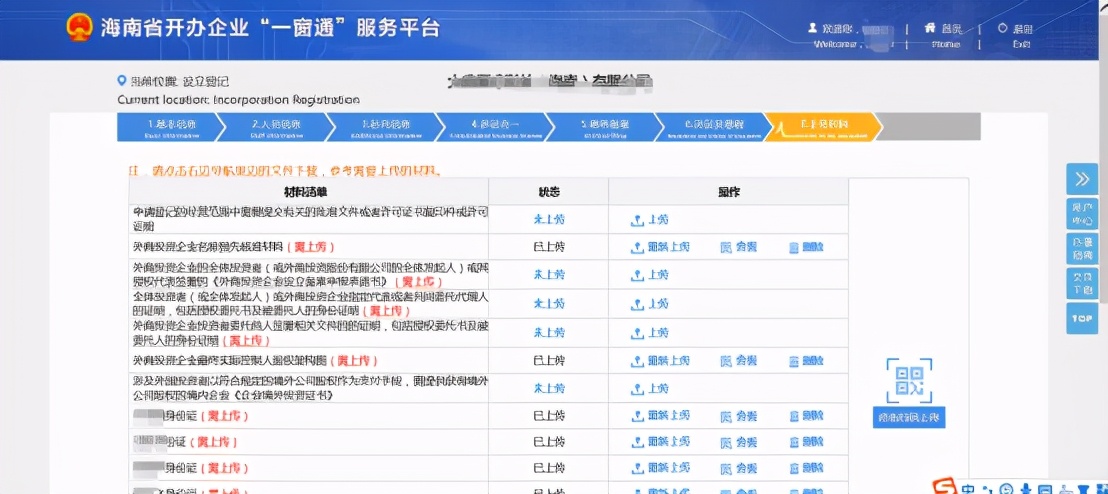Go to step 3 in progress bar
The height and width of the screenshot is (494, 1108).
point(385,127)
